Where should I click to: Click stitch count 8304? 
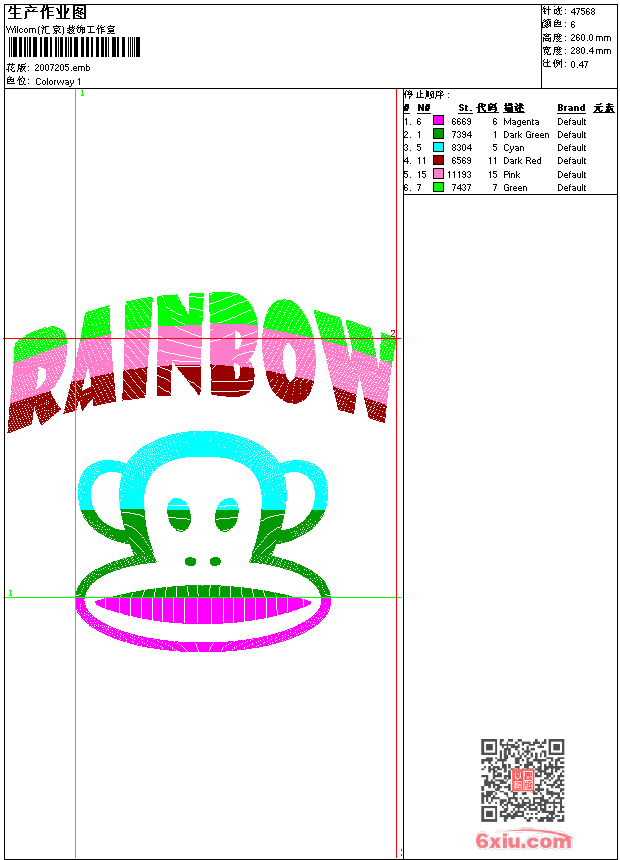click(461, 148)
